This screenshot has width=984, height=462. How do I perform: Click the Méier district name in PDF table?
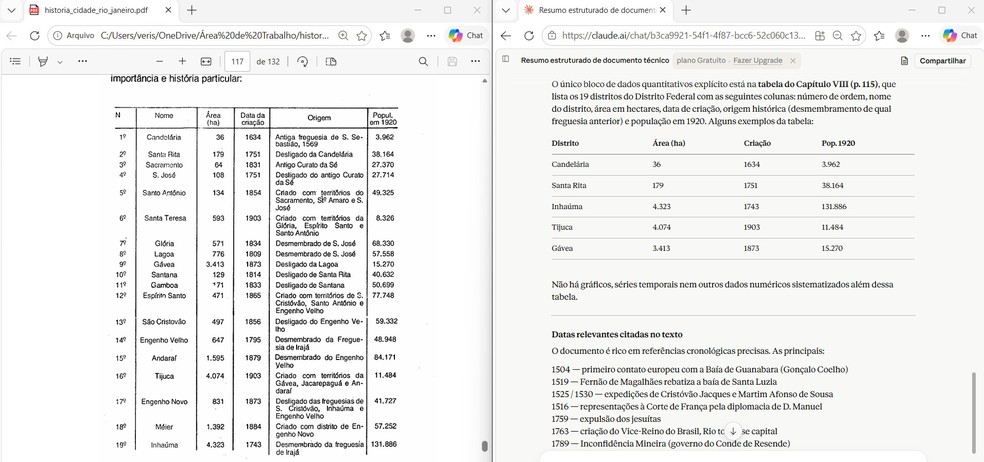click(x=164, y=427)
